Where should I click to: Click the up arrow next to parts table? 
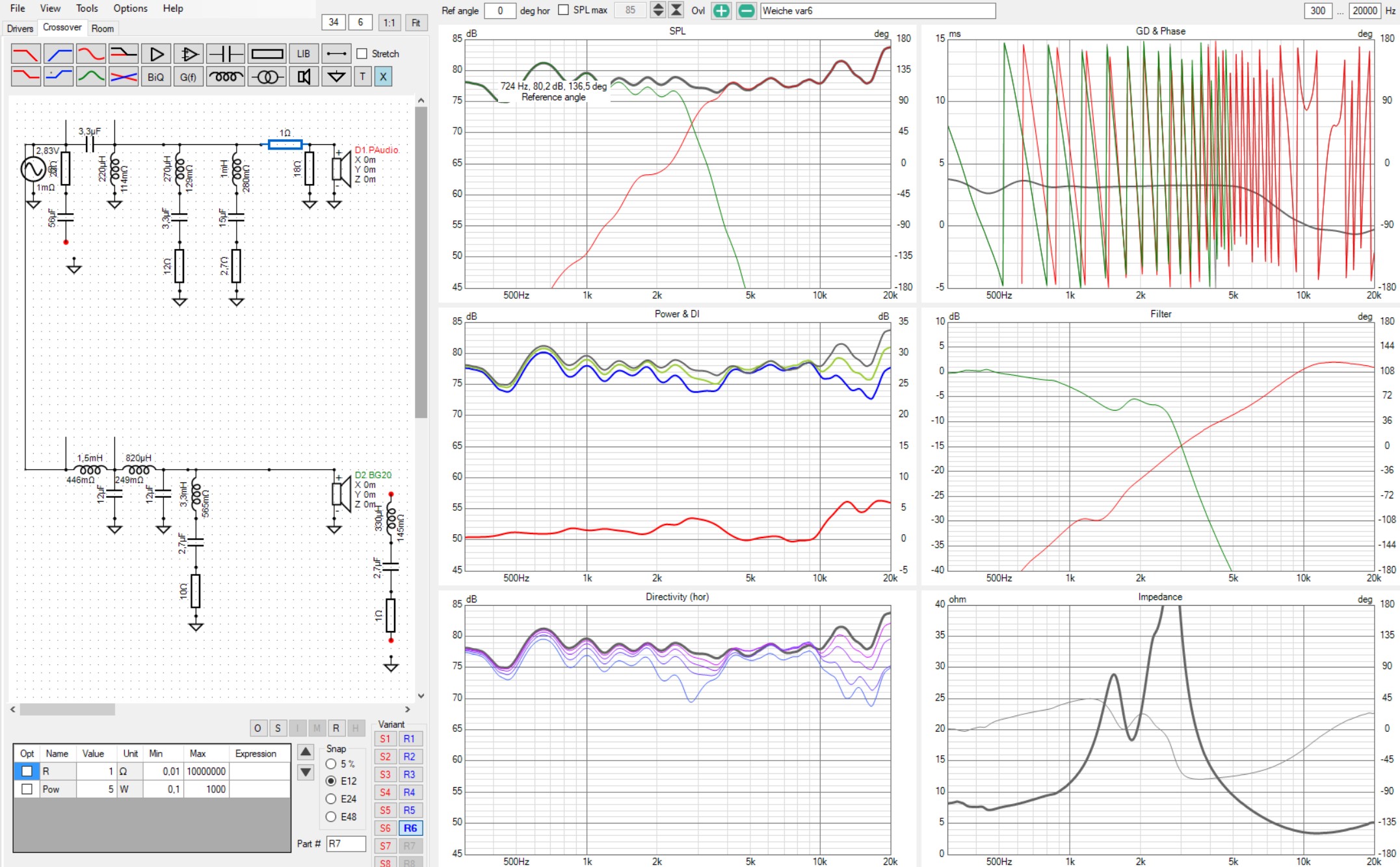point(306,752)
